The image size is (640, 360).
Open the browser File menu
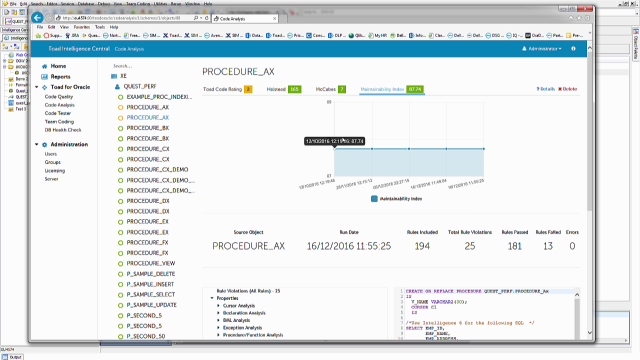coord(40,27)
